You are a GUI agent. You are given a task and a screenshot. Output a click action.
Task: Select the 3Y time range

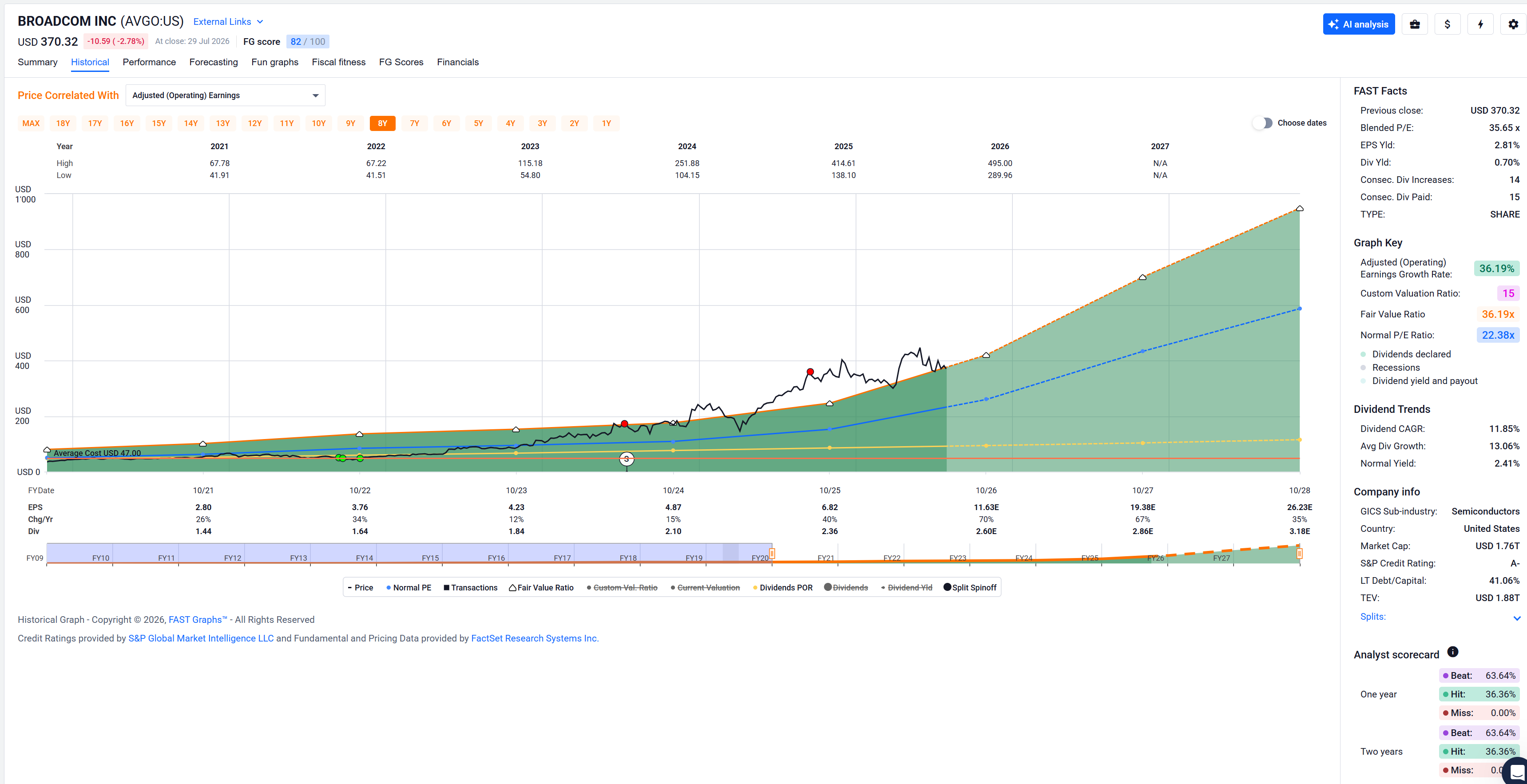pyautogui.click(x=543, y=123)
